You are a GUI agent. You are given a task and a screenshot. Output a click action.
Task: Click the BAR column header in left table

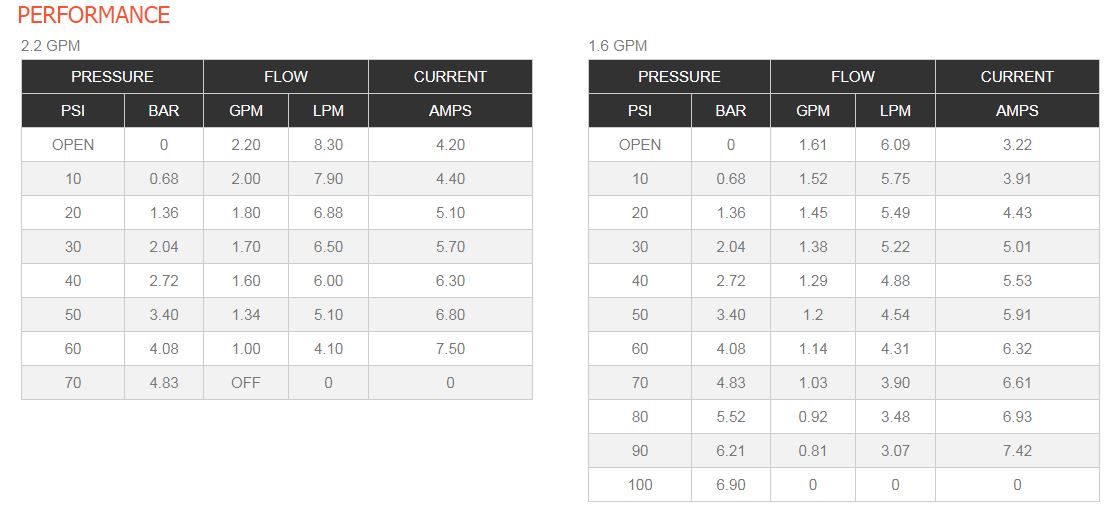pyautogui.click(x=164, y=111)
